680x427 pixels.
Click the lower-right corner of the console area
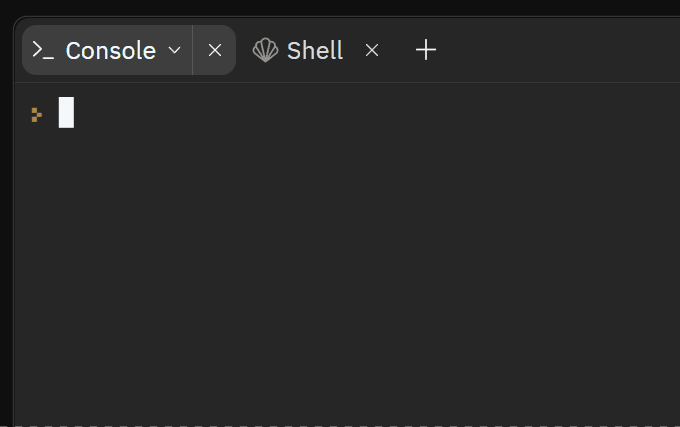668,415
